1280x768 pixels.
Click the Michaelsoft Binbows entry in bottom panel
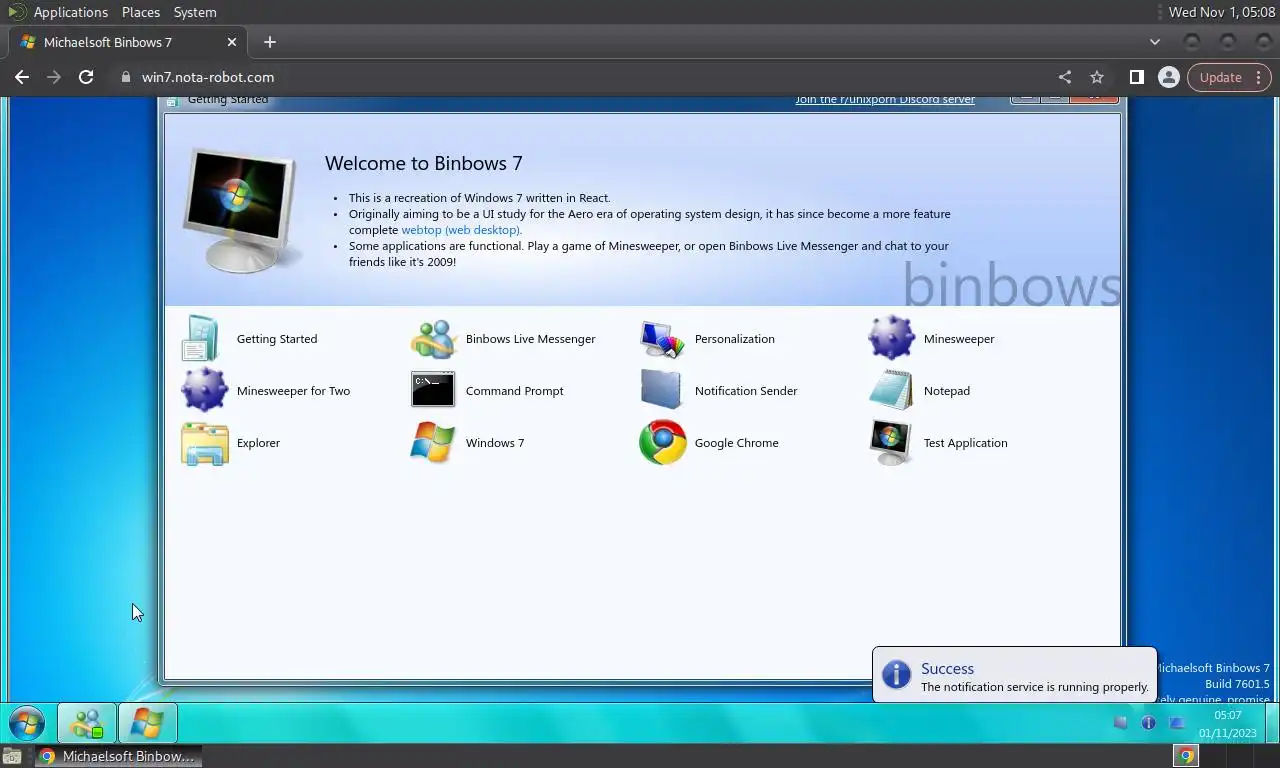click(x=118, y=756)
